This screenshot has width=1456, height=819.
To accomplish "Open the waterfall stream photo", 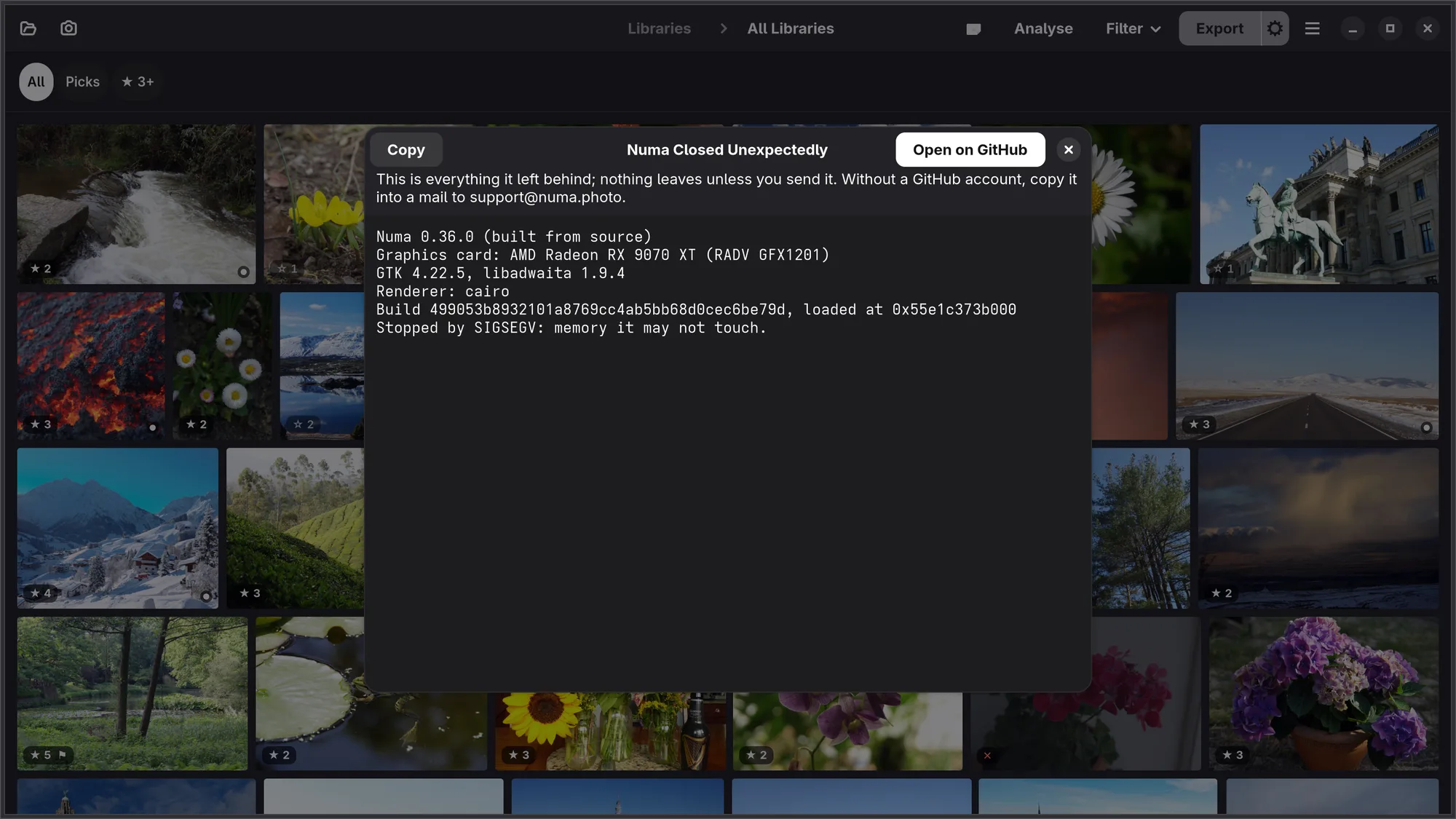I will point(136,204).
